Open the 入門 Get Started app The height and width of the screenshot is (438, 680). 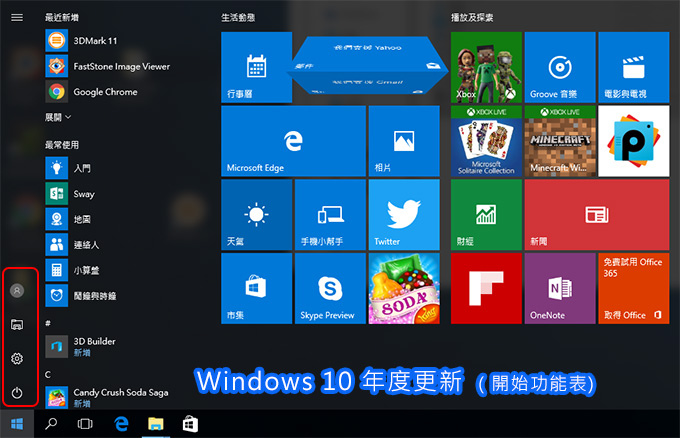tap(68, 168)
